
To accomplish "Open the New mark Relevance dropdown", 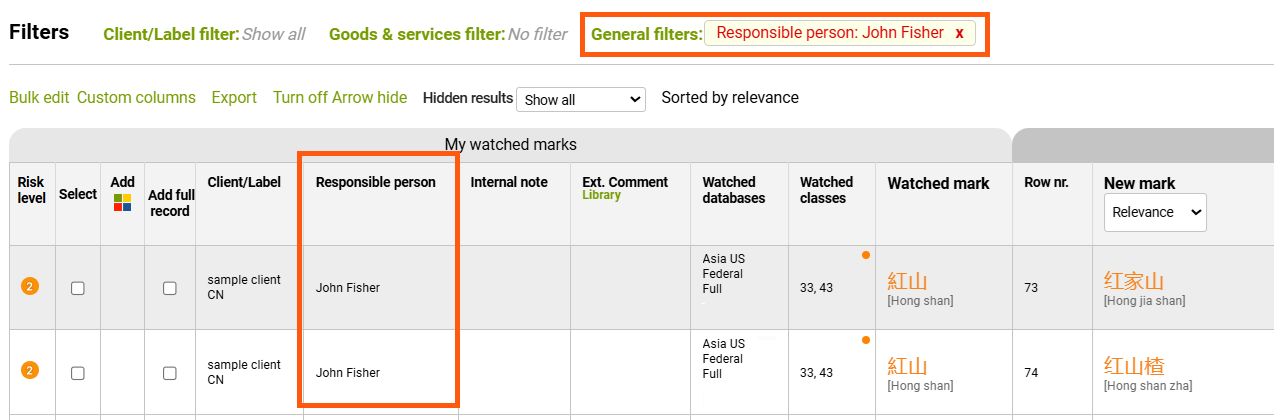I will click(1155, 212).
